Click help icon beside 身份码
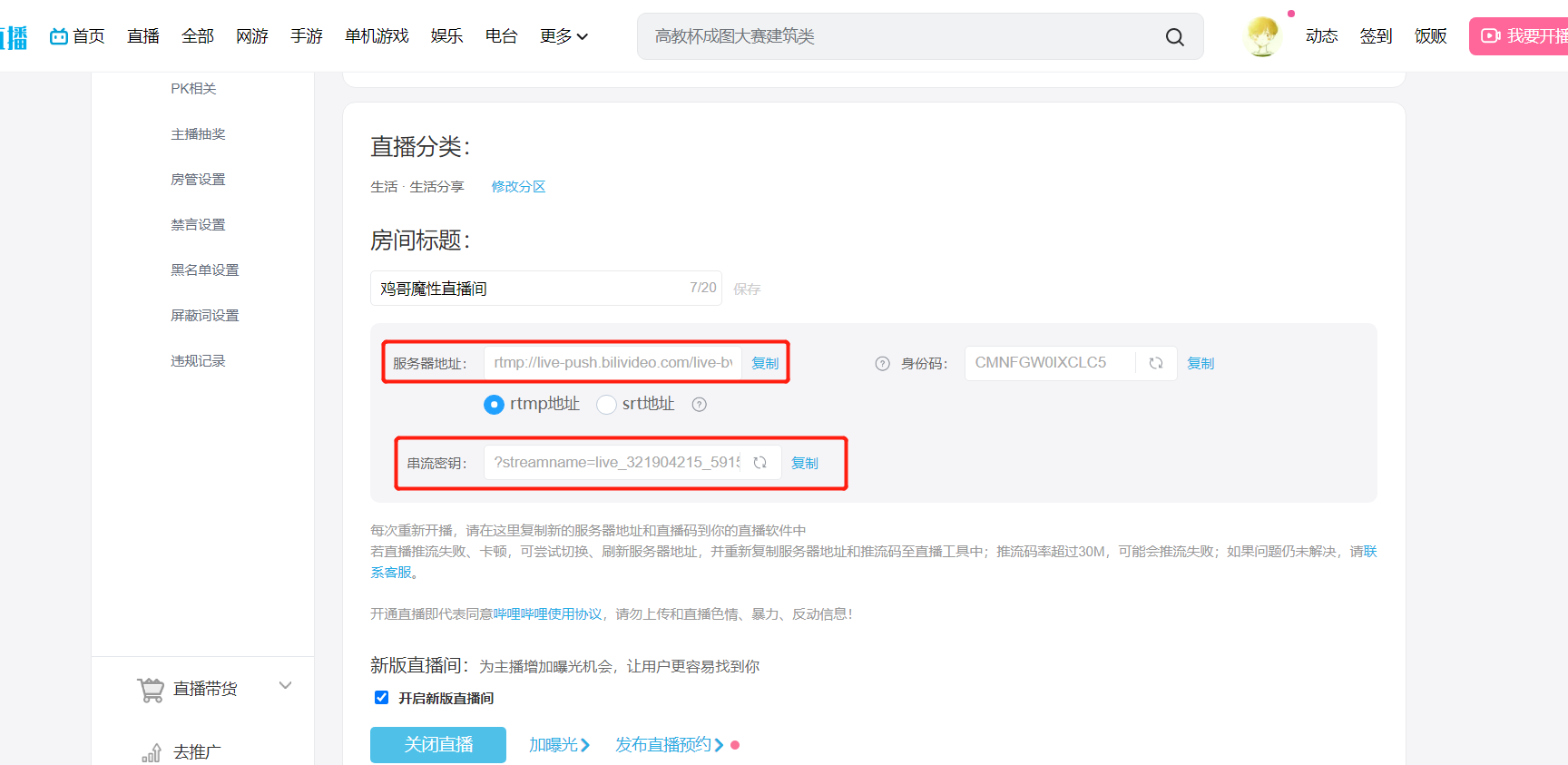 click(x=882, y=364)
